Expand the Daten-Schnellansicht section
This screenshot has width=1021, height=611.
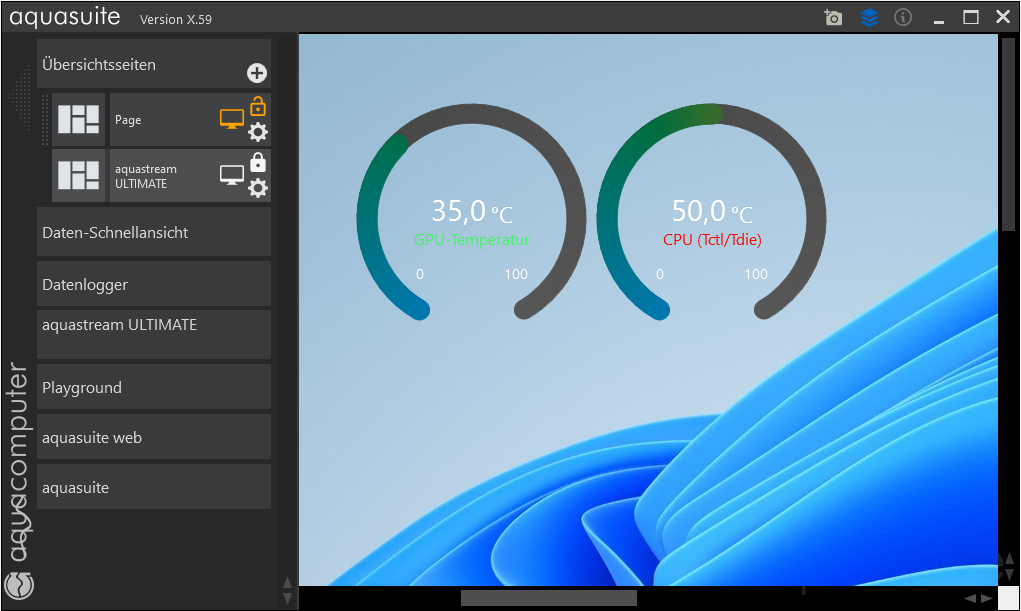[153, 232]
